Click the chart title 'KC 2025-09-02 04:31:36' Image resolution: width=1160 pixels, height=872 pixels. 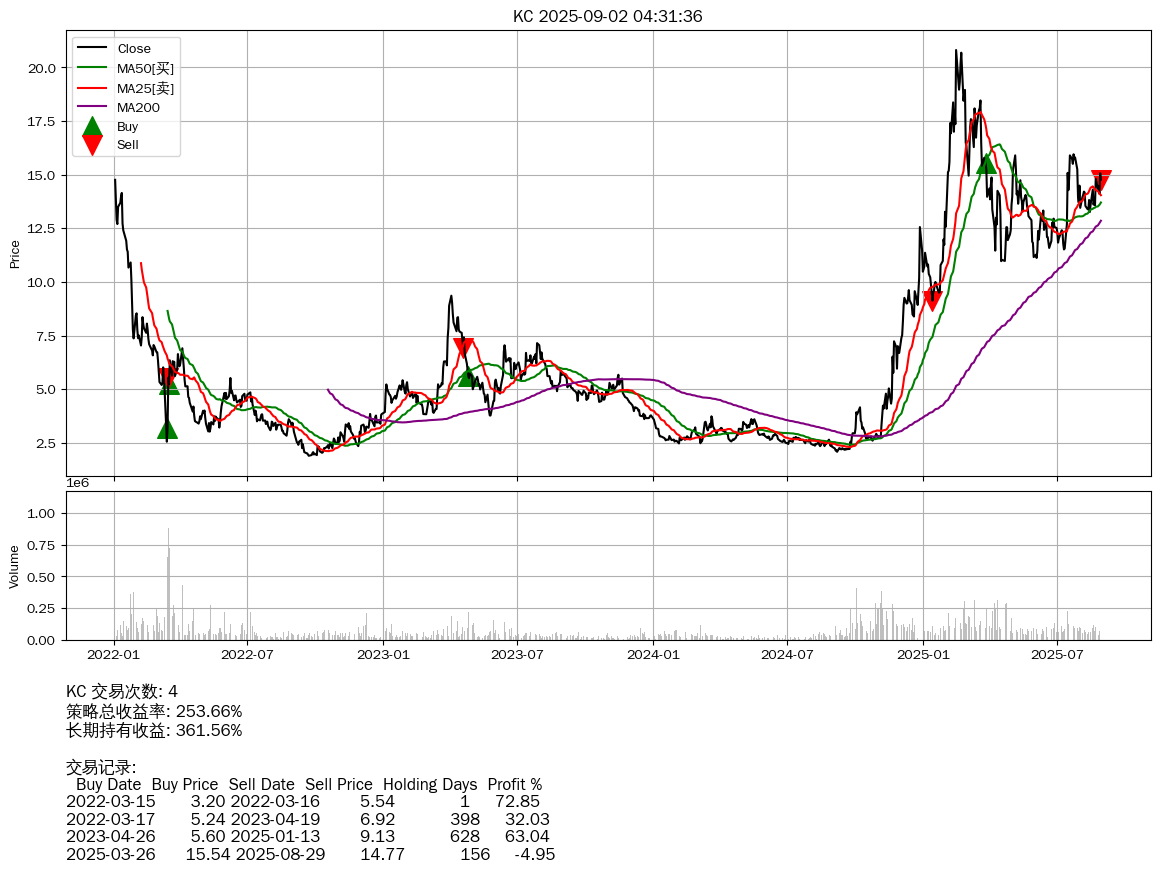click(607, 16)
